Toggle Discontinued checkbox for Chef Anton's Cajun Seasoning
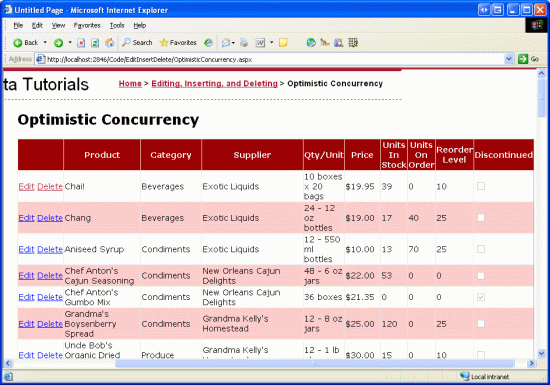This screenshot has width=550, height=385. tap(481, 276)
